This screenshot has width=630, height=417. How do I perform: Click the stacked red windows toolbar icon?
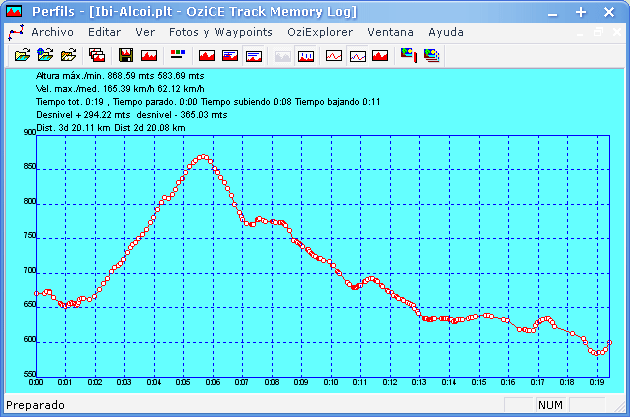pyautogui.click(x=97, y=54)
